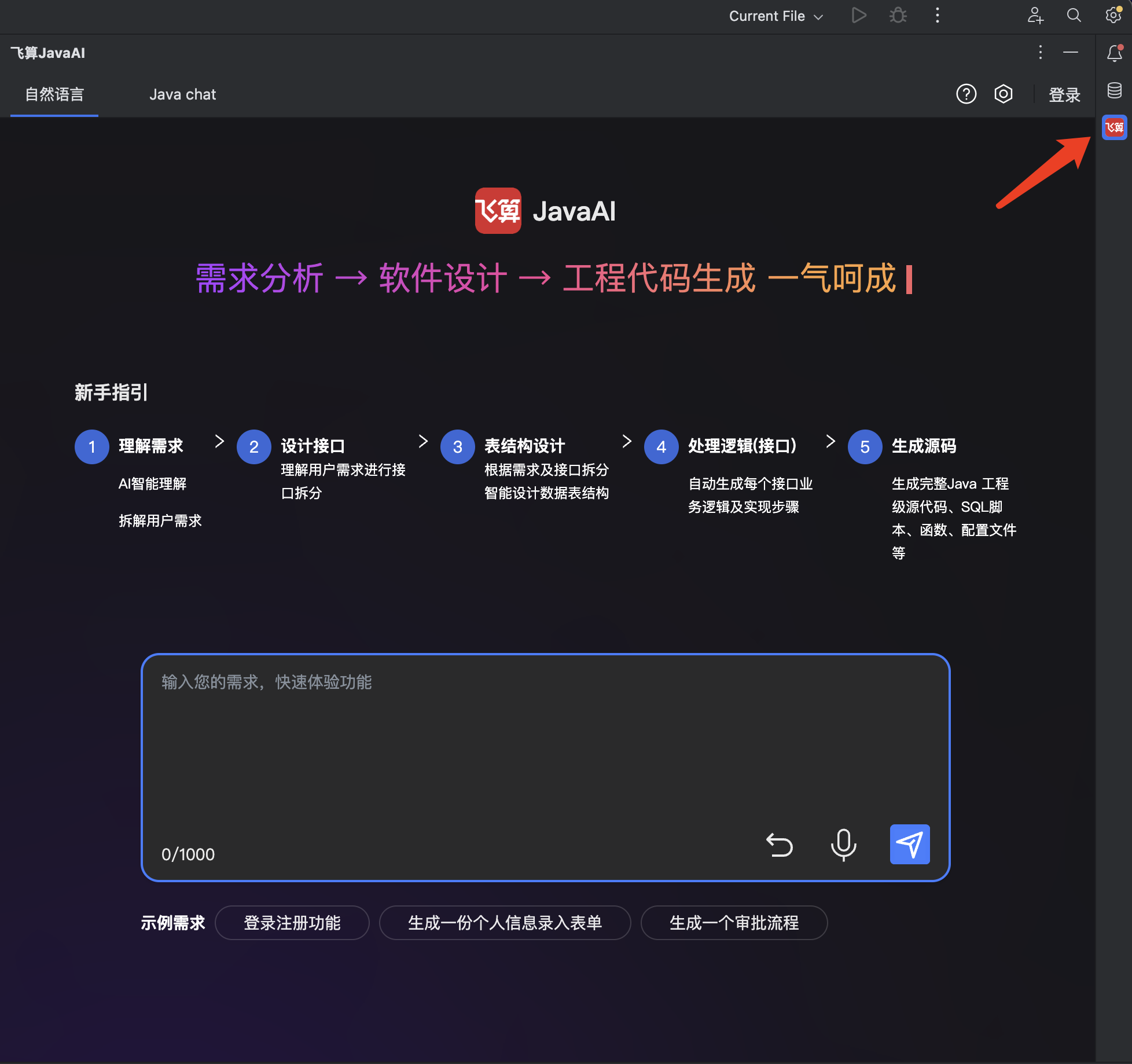Select the 自然语言 tab
This screenshot has width=1132, height=1064.
(x=54, y=94)
